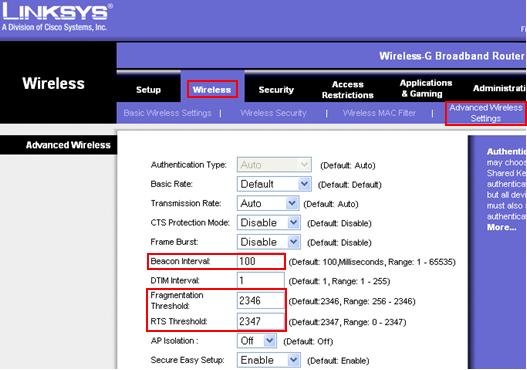Click '(Default:2347, Range: 0 - 2347)' hint
This screenshot has height=370, width=527.
pyautogui.click(x=347, y=322)
